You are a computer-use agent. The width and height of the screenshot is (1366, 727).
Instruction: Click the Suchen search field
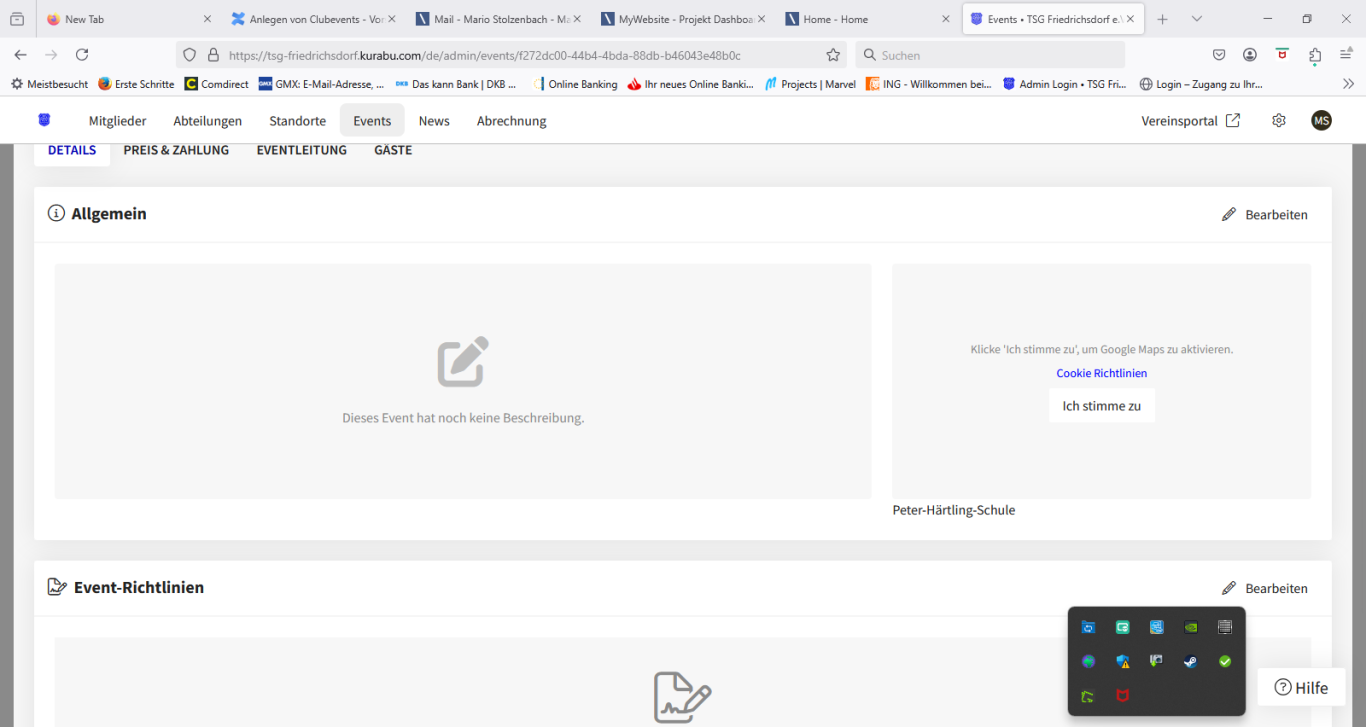(990, 55)
